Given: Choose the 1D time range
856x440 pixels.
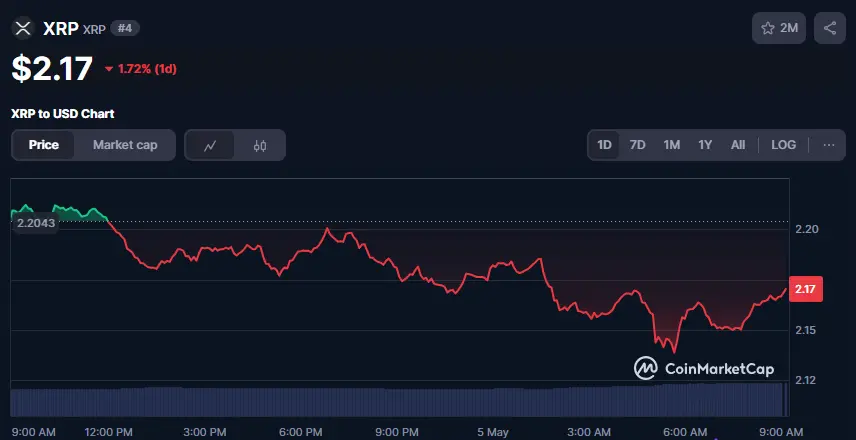Looking at the screenshot, I should tap(604, 145).
